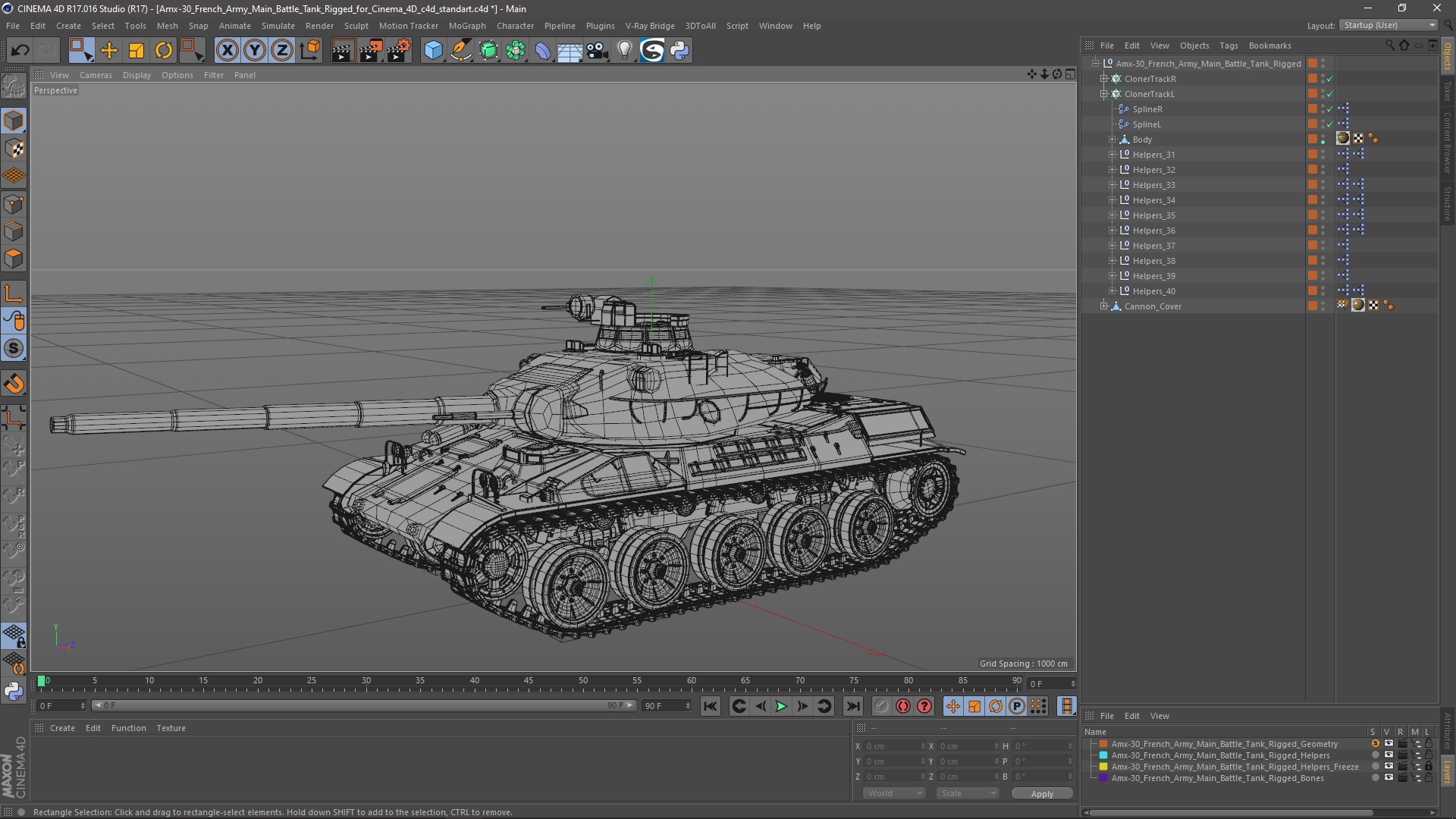Open the Takes side tab

1448,93
